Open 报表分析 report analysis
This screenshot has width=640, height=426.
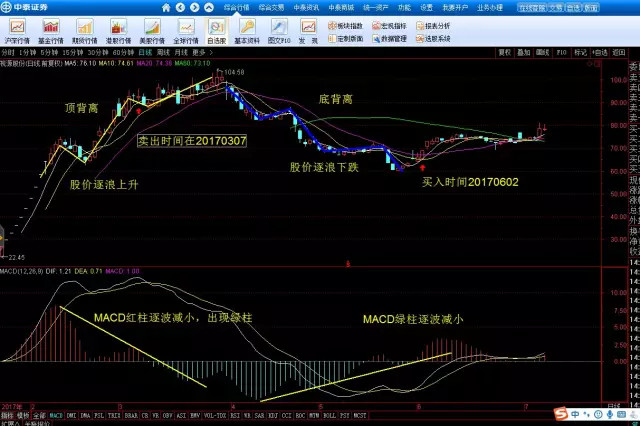click(433, 26)
